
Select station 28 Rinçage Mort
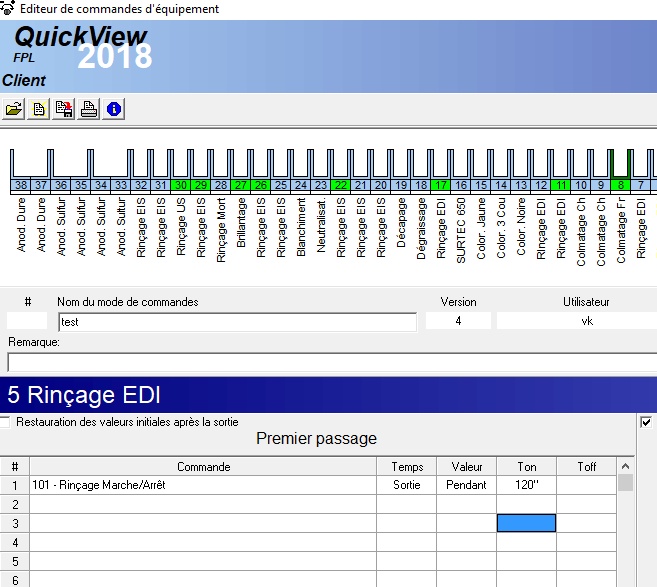[221, 185]
